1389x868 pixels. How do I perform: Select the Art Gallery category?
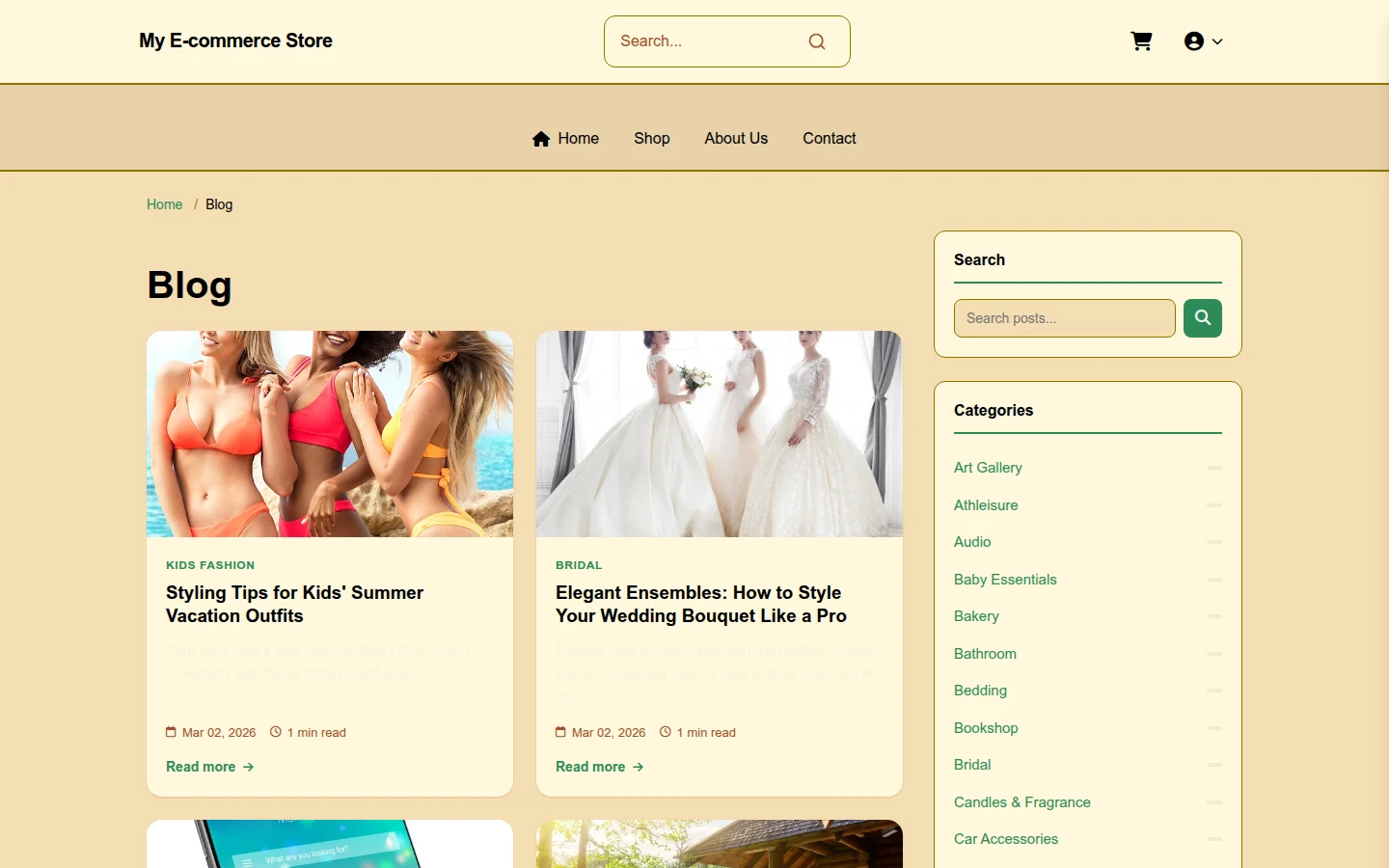[x=988, y=468]
